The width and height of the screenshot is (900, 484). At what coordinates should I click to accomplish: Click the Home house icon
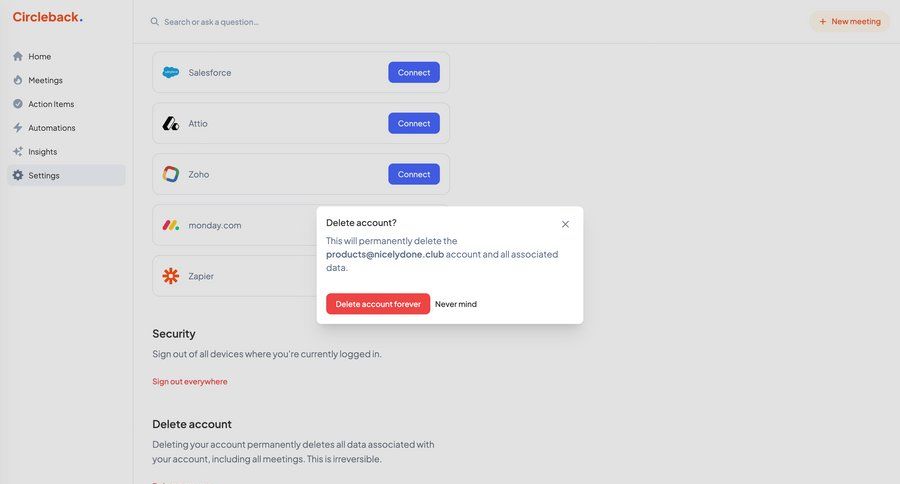pos(18,56)
